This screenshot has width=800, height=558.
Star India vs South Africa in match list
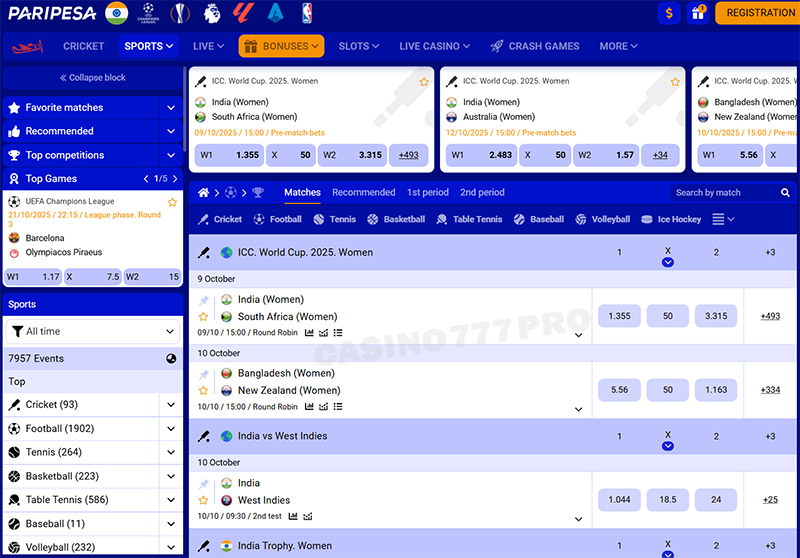click(204, 317)
